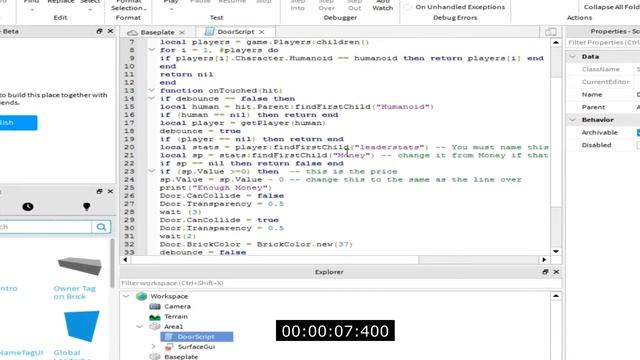Click the Terrain icon in Explorer
Image resolution: width=640 pixels, height=360 pixels.
coord(155,317)
